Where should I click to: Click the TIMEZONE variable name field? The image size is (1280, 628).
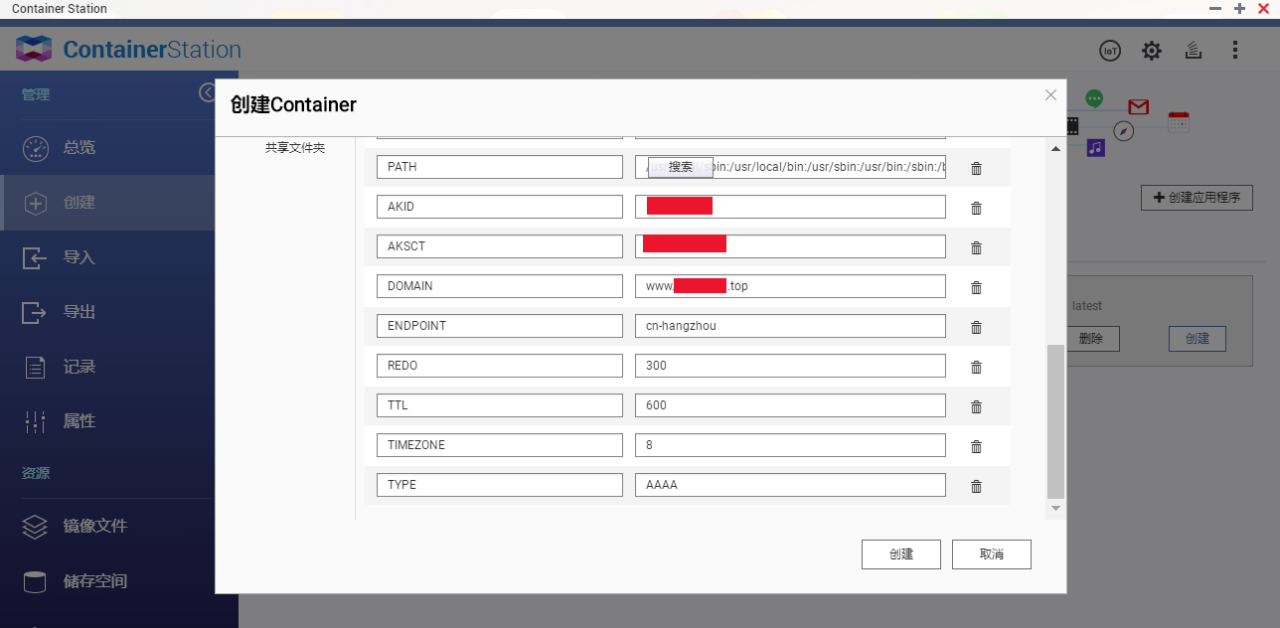click(x=500, y=445)
